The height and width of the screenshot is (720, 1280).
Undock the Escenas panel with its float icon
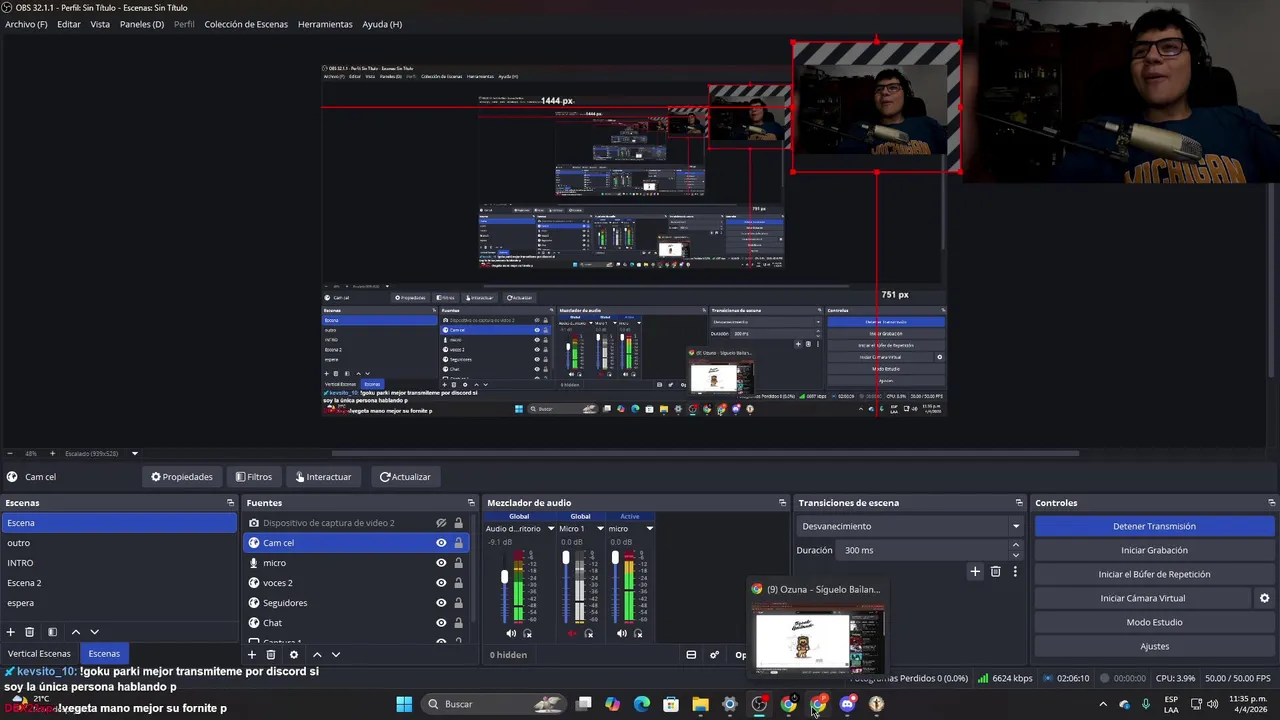tap(230, 503)
